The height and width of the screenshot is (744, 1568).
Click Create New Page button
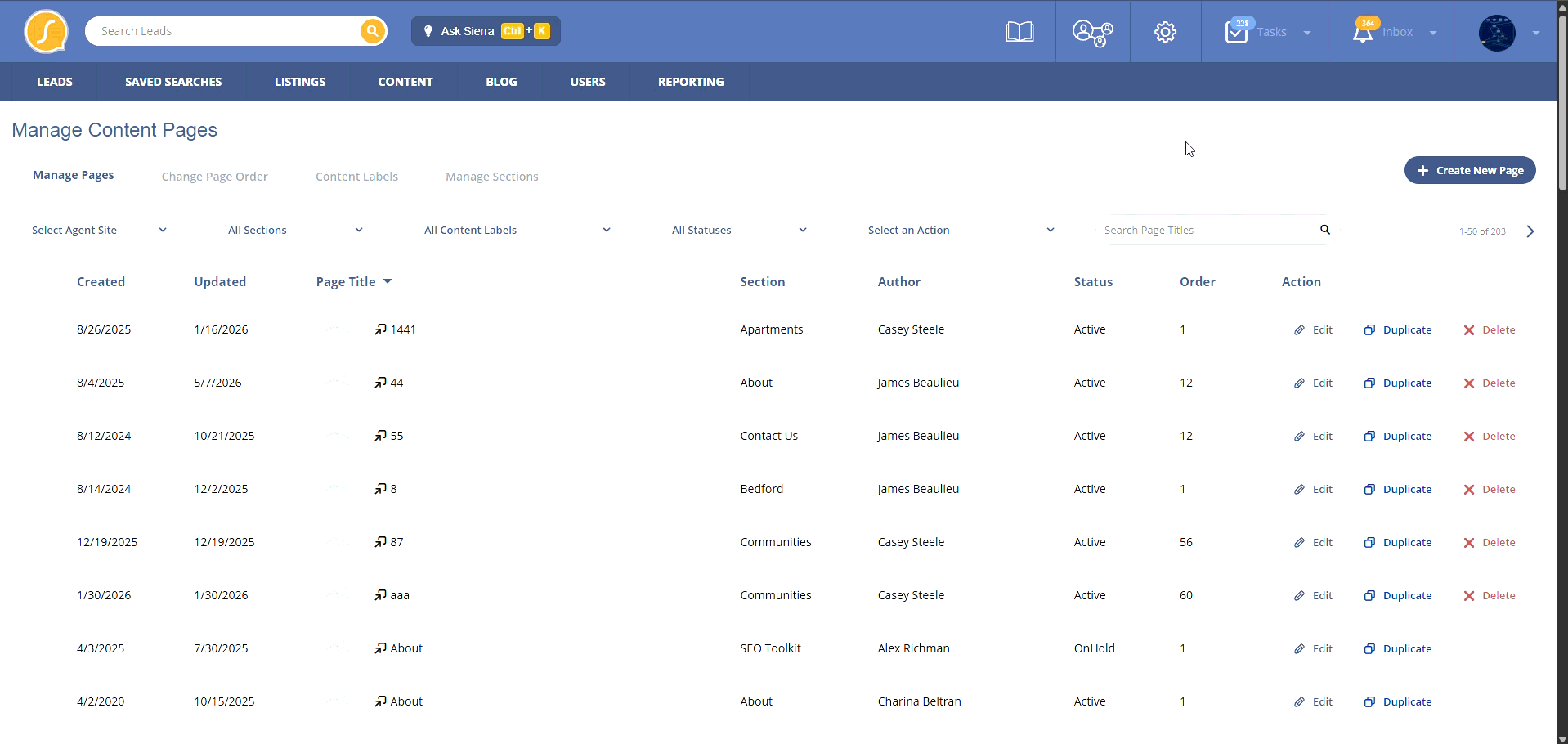[x=1470, y=170]
